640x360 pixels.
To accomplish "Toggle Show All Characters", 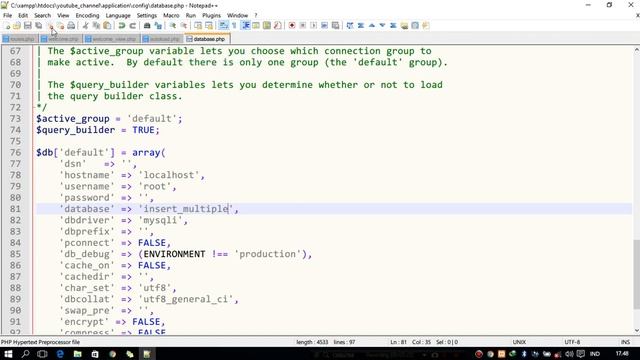I will [234, 26].
